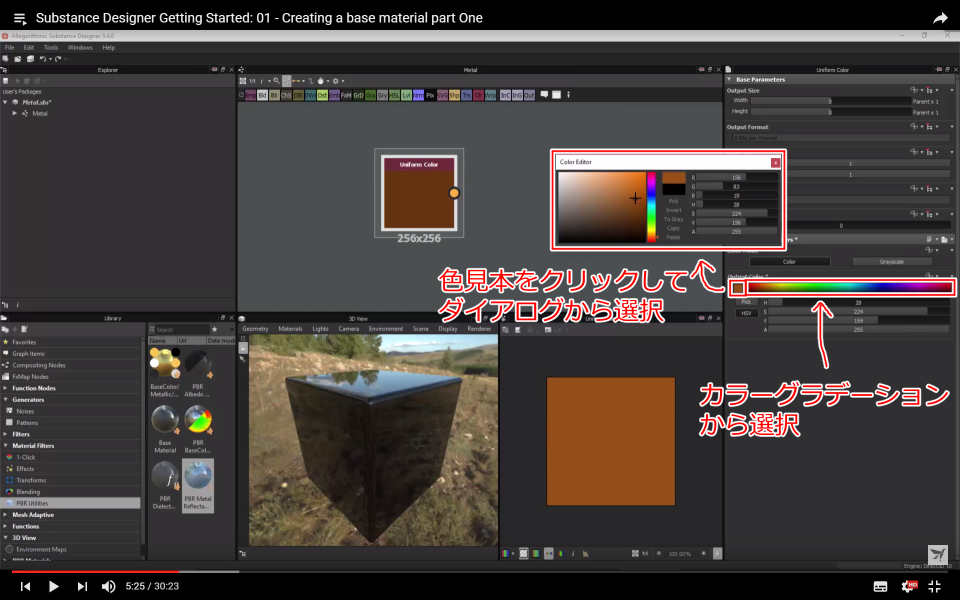The height and width of the screenshot is (600, 960).
Task: Reset graph zoom with the 1:1 icon
Action: (x=252, y=81)
